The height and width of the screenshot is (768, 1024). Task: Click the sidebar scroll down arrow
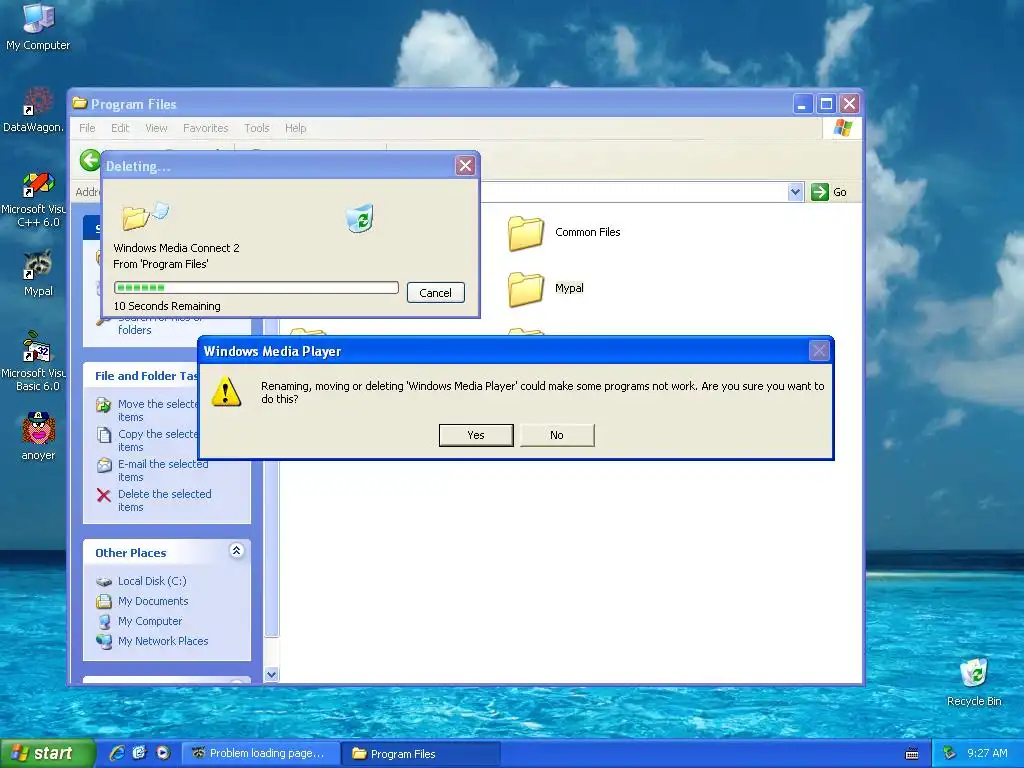[x=272, y=675]
